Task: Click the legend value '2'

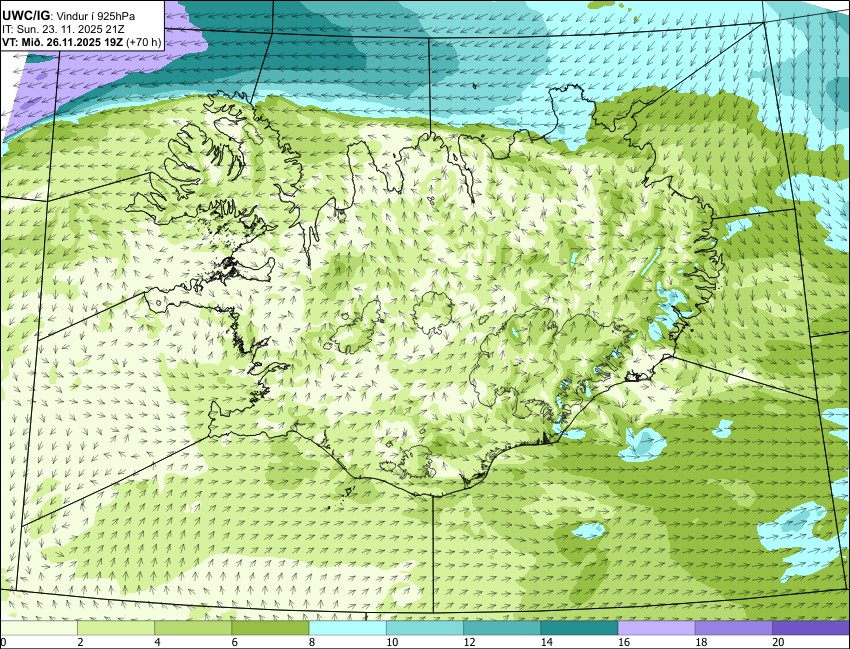Action: coord(80,642)
